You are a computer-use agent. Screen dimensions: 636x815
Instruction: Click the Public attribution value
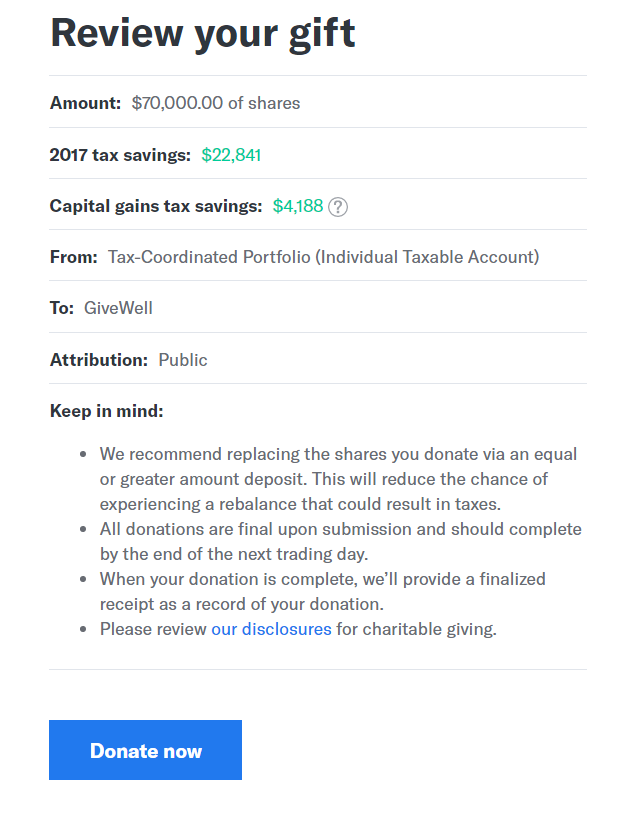click(183, 360)
